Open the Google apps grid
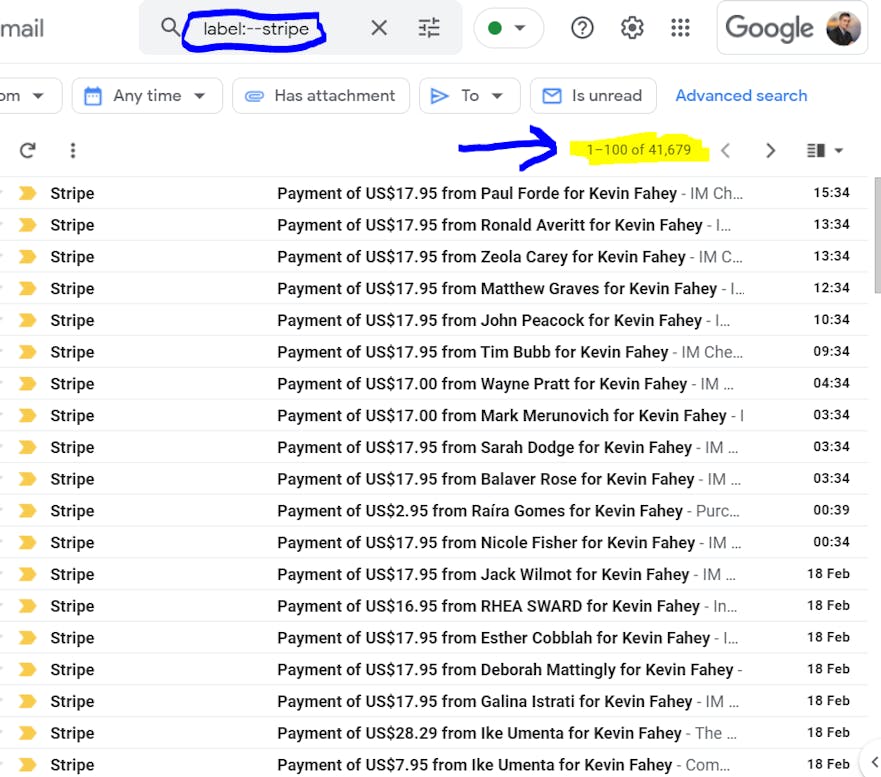Image resolution: width=881 pixels, height=777 pixels. pos(681,28)
